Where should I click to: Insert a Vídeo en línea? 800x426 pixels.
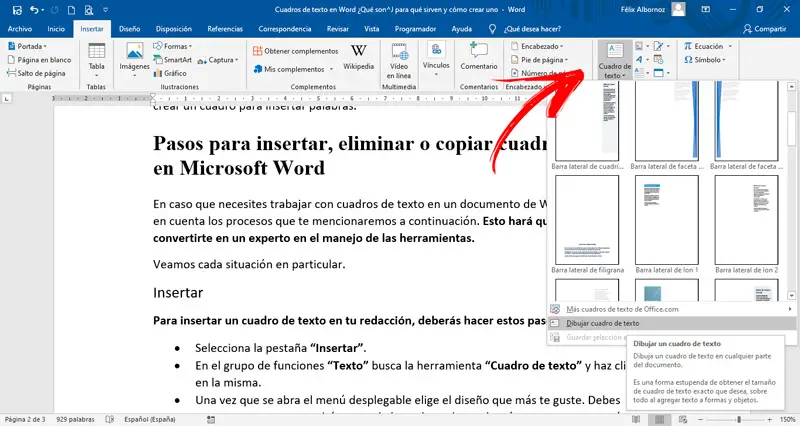399,61
